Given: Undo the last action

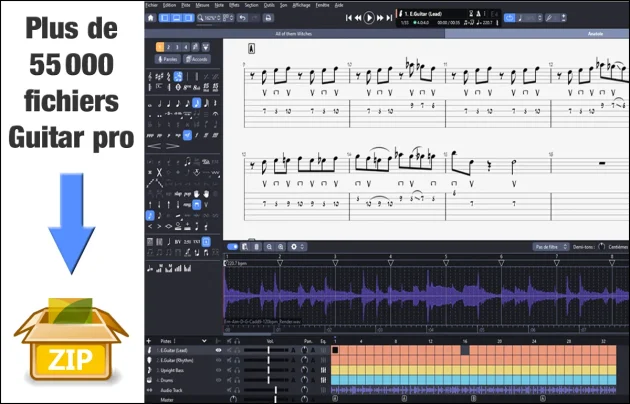Looking at the screenshot, I should tap(242, 18).
